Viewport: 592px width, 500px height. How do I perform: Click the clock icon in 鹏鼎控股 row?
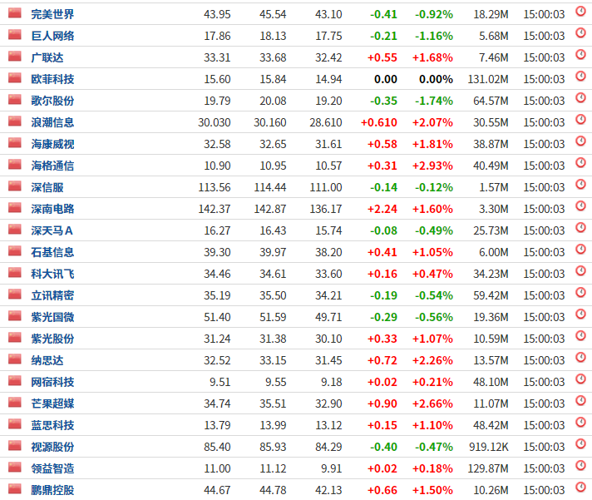coord(580,488)
